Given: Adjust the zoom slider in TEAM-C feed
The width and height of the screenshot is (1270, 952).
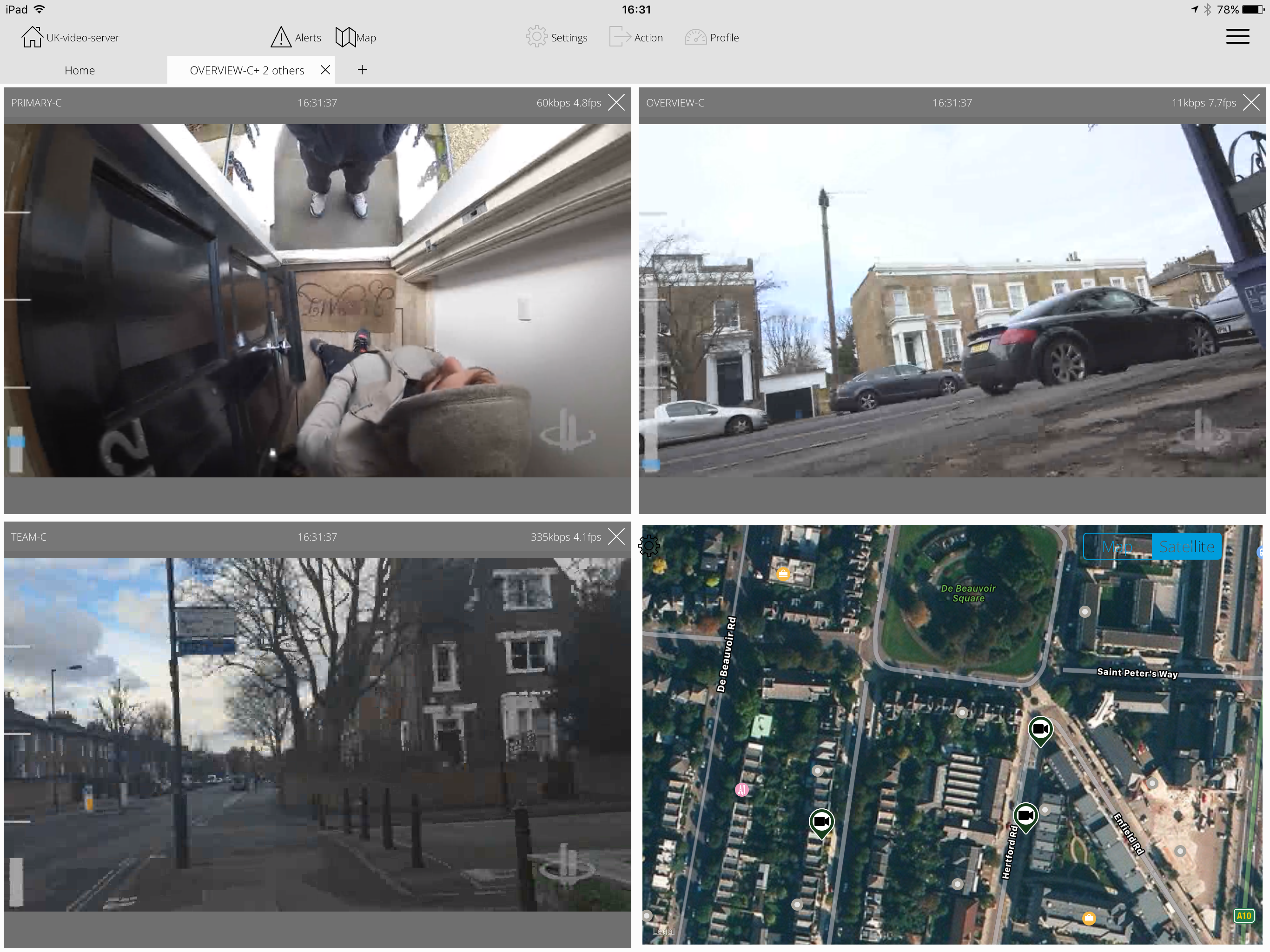Looking at the screenshot, I should point(16,883).
